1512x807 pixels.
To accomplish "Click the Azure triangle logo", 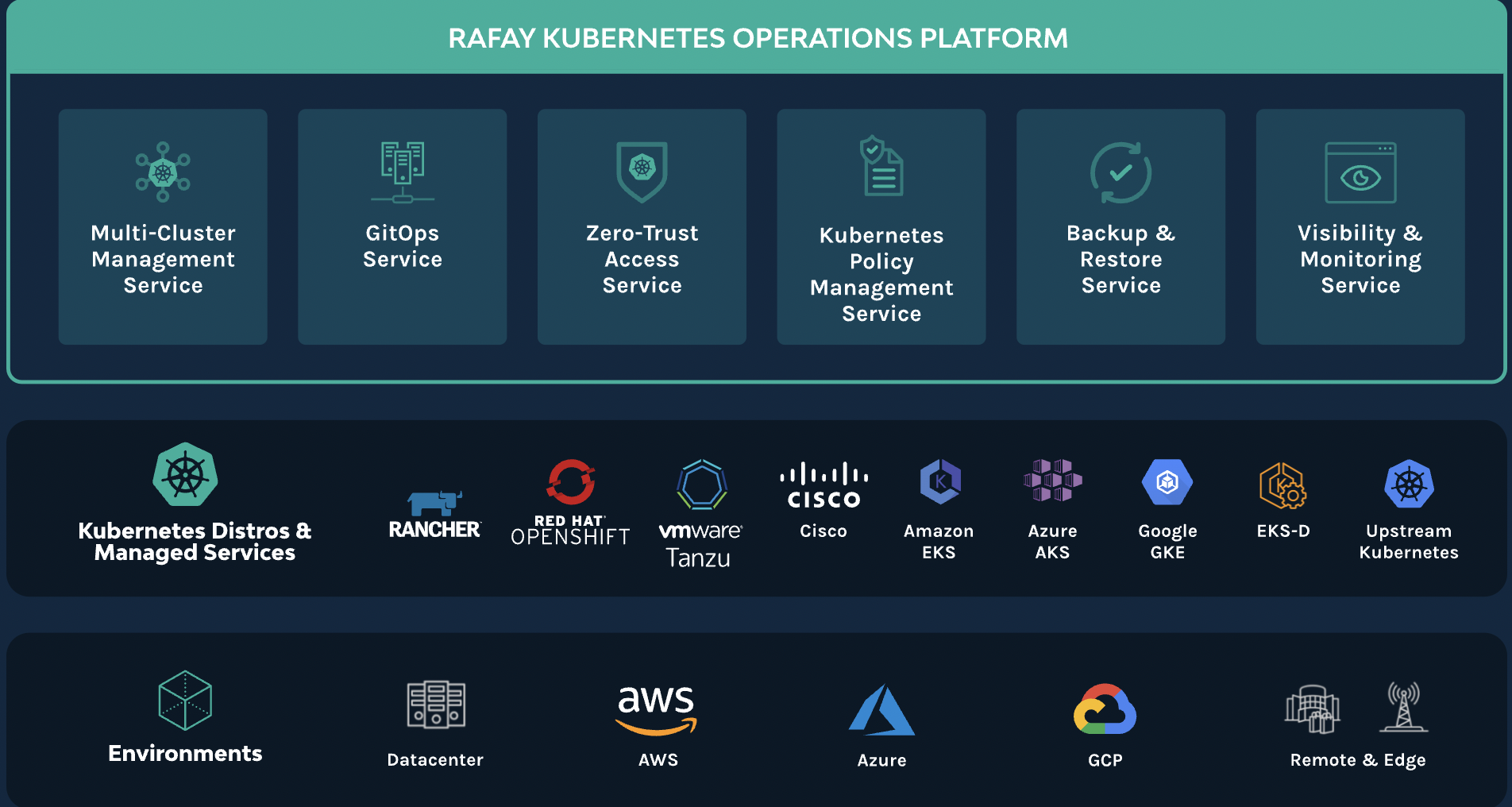I will click(x=881, y=710).
